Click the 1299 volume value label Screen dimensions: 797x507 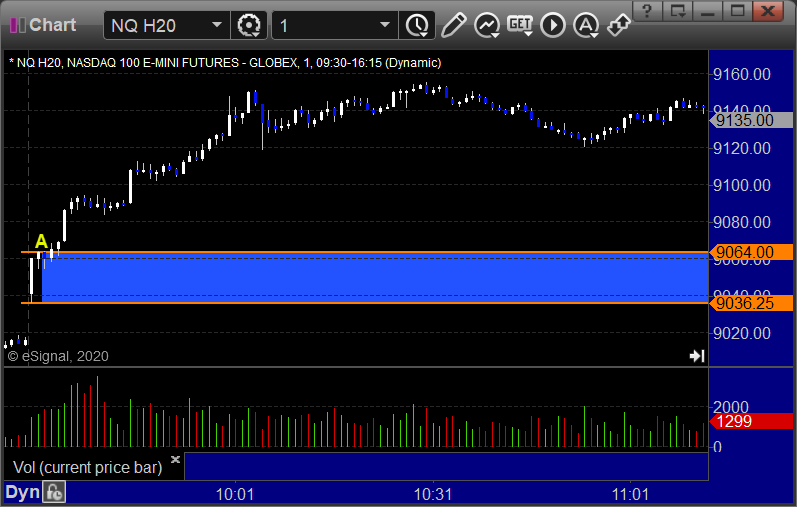751,421
